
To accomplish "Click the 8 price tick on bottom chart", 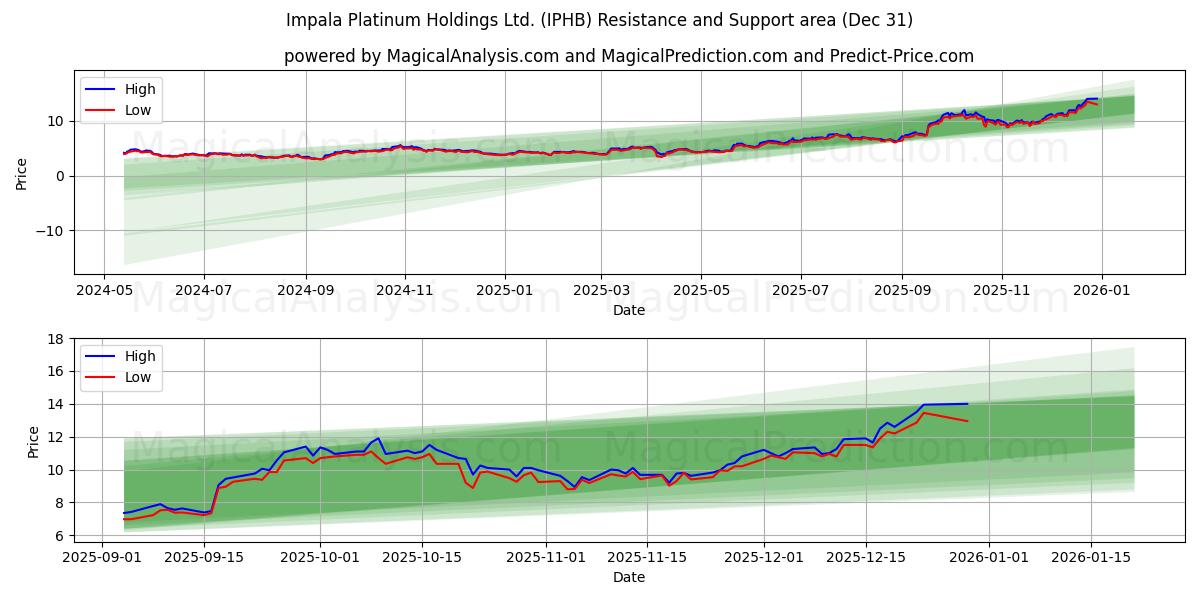I will (x=62, y=503).
